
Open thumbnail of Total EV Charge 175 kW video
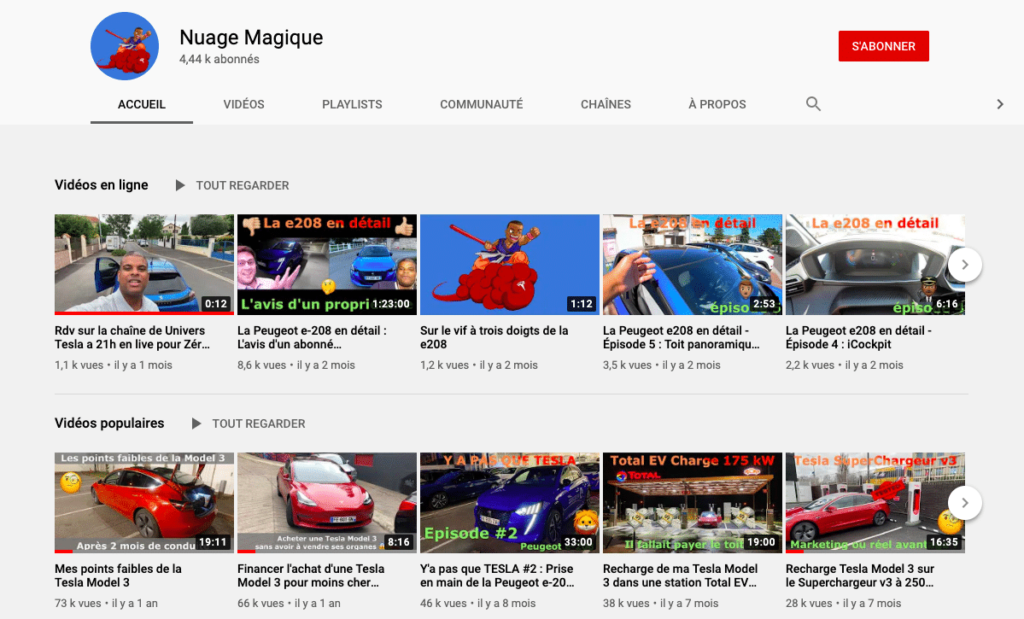692,503
